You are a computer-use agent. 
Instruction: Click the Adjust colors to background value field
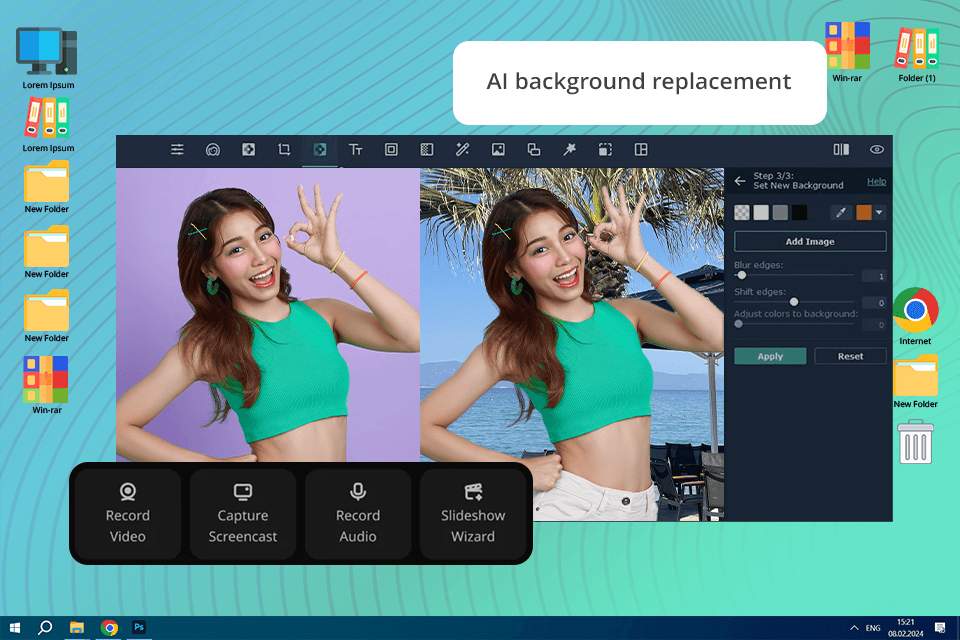[x=874, y=325]
